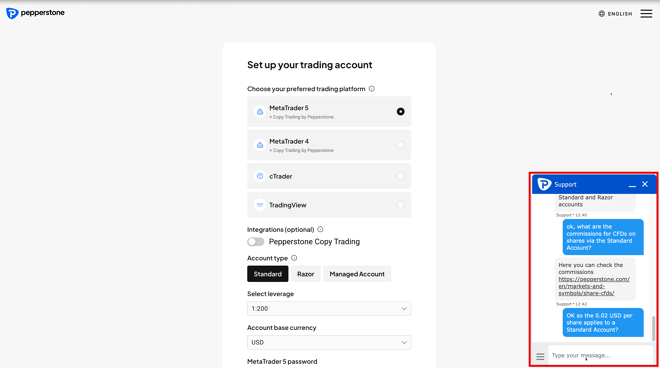Screen dimensions: 660x368
Task: Click info icon beside trading platform heading
Action: click(372, 89)
